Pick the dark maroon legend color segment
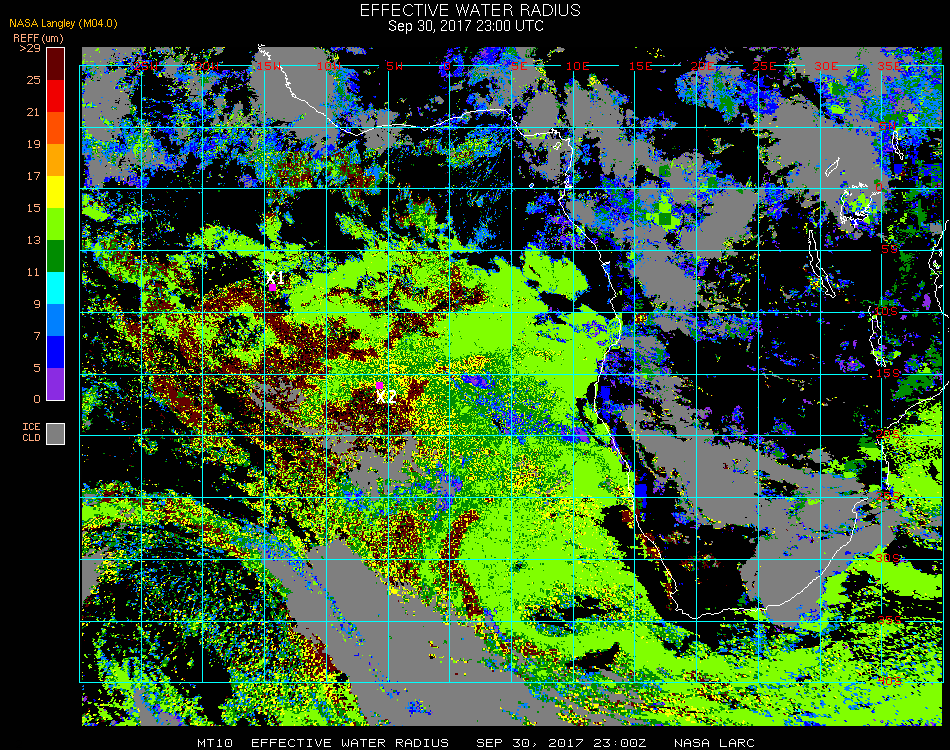The width and height of the screenshot is (950, 750). coord(56,64)
